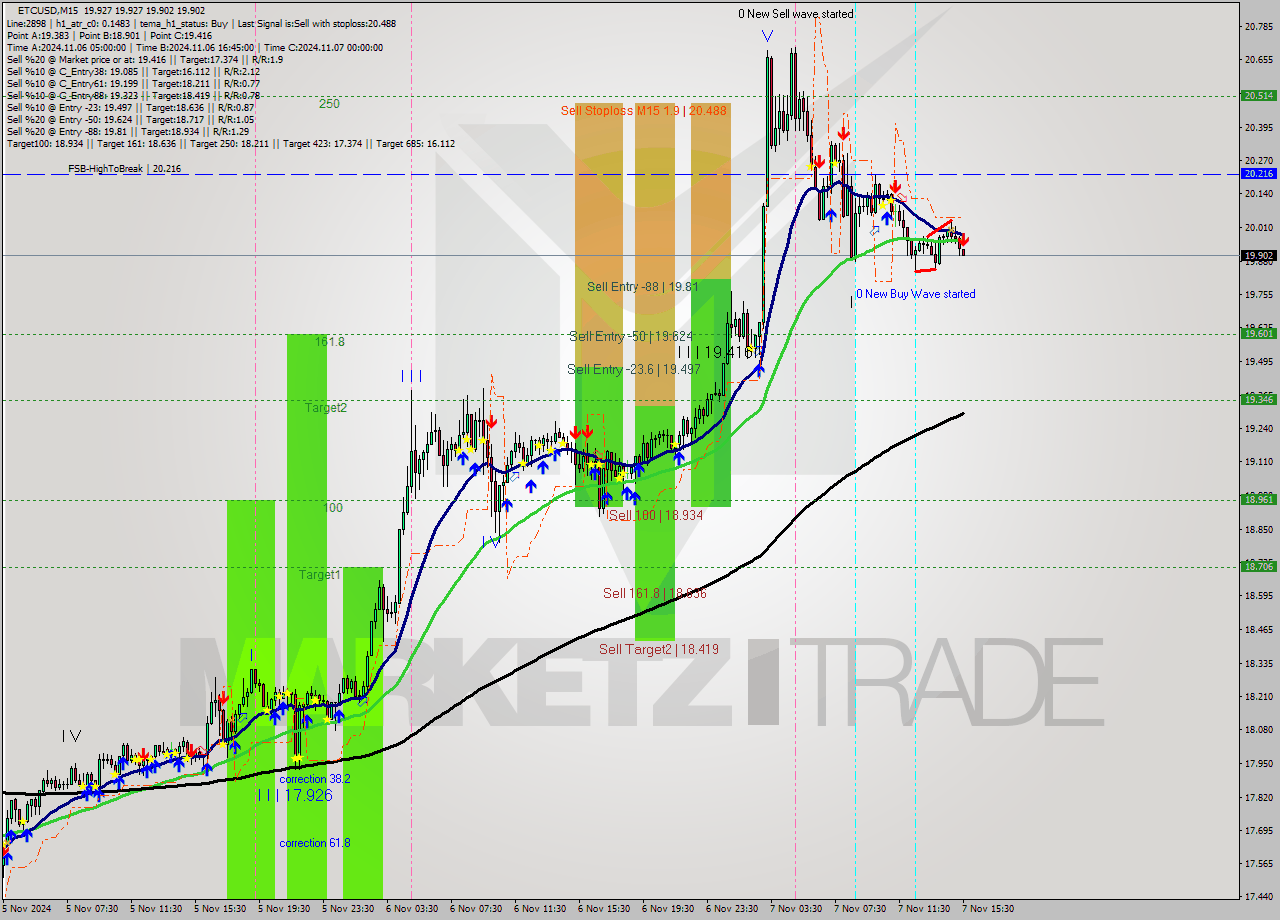This screenshot has width=1280, height=920.
Task: Click the '161.8' Fibonacci label
Action: (330, 342)
